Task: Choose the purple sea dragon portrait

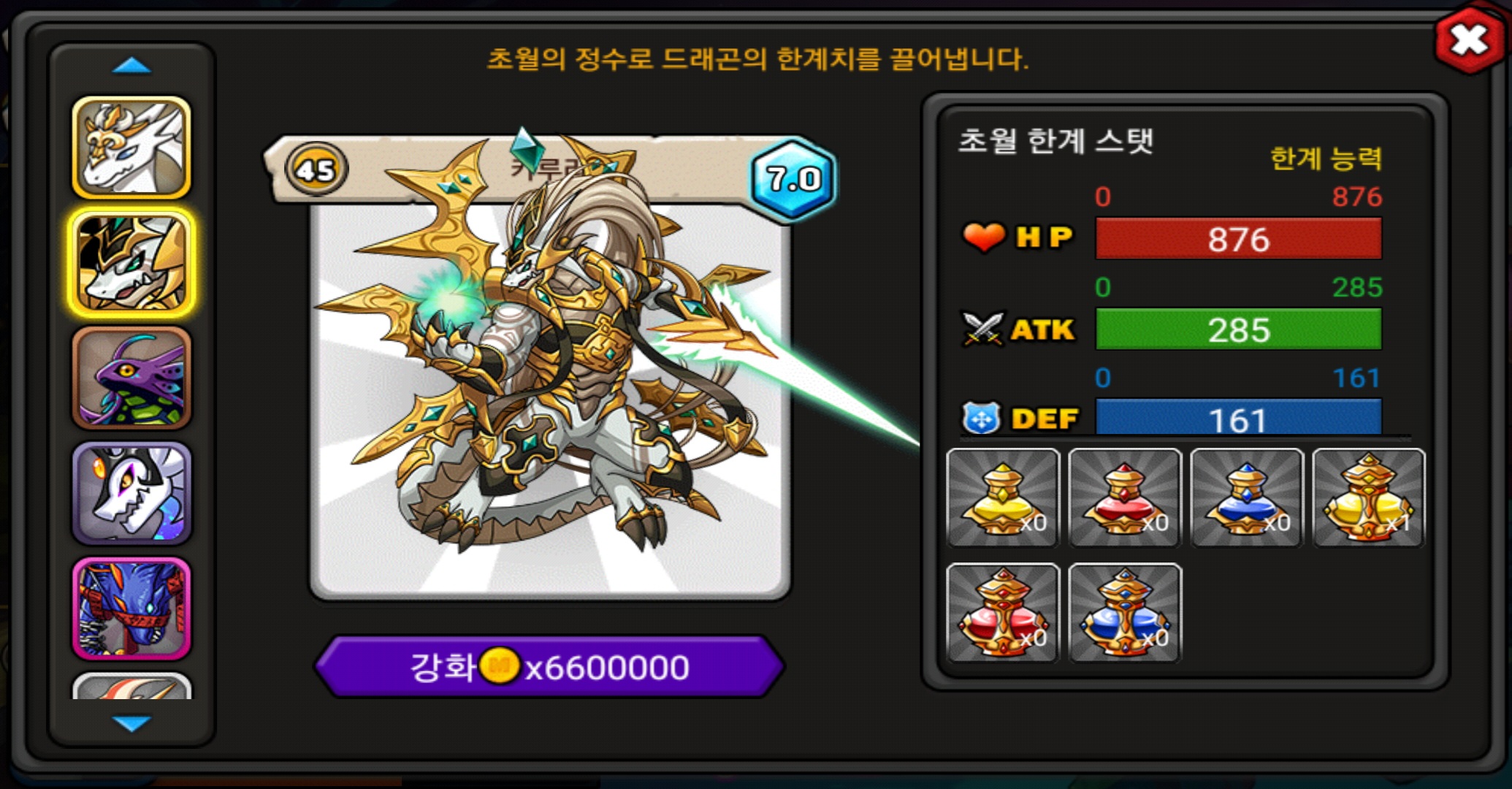Action: click(131, 378)
